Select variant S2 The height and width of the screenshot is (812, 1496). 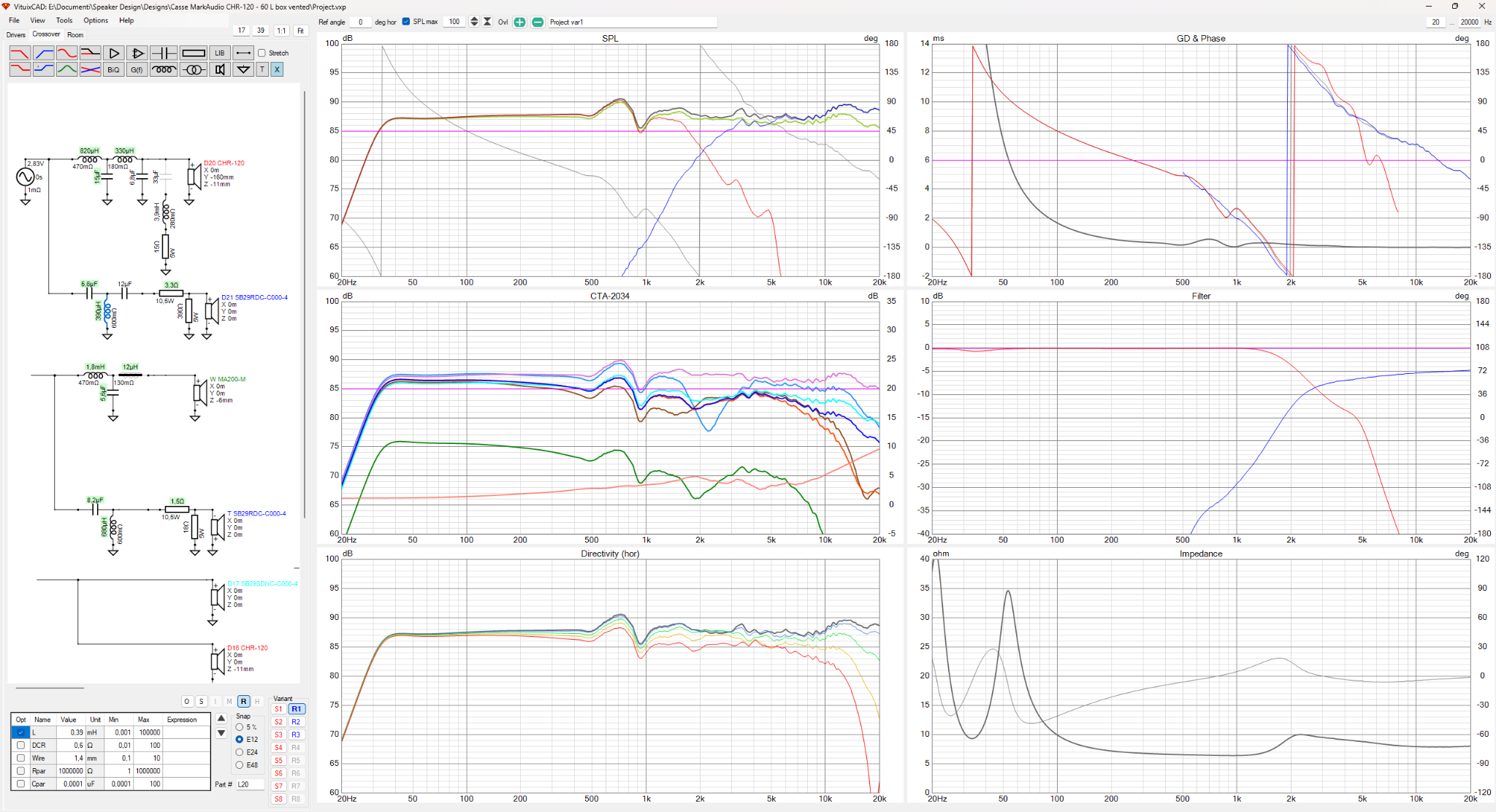click(x=278, y=722)
